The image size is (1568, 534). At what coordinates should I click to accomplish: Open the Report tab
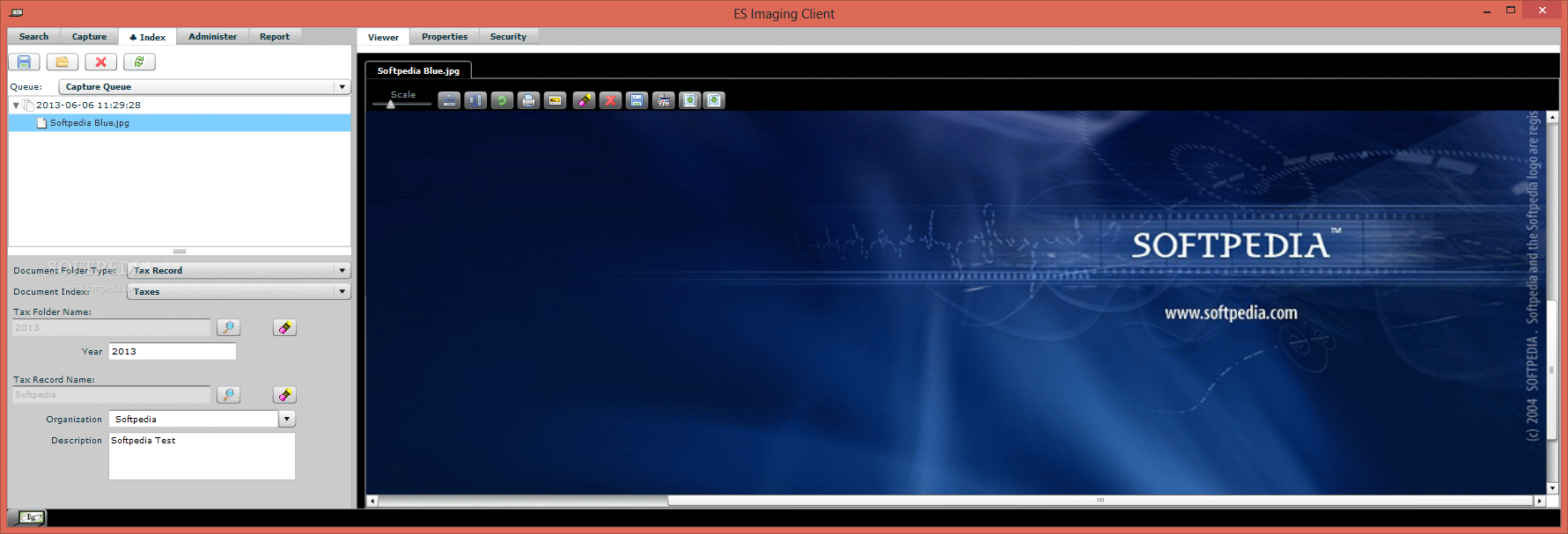point(275,36)
